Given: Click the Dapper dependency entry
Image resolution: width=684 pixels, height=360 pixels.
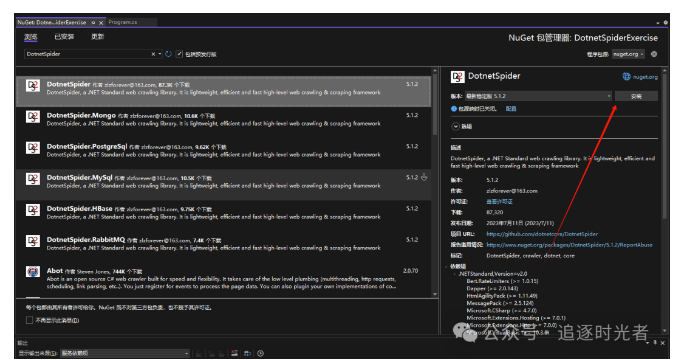Looking at the screenshot, I should (x=492, y=288).
